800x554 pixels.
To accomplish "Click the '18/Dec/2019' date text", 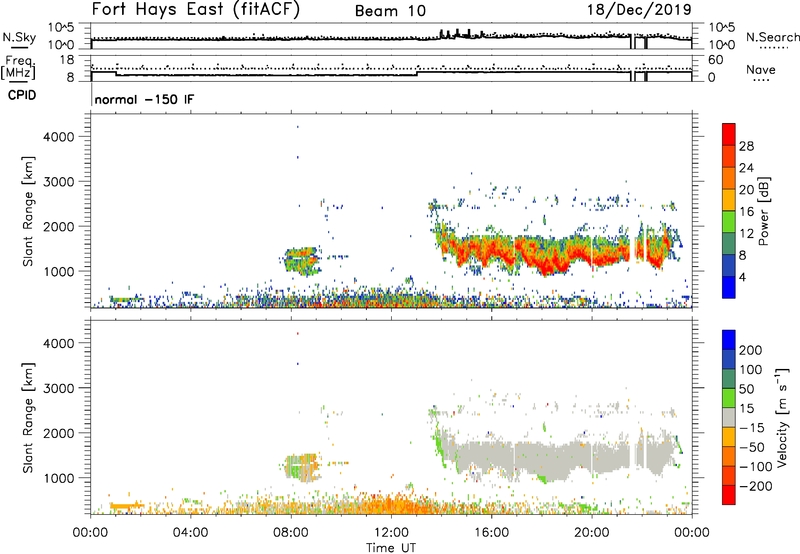I will pyautogui.click(x=639, y=9).
